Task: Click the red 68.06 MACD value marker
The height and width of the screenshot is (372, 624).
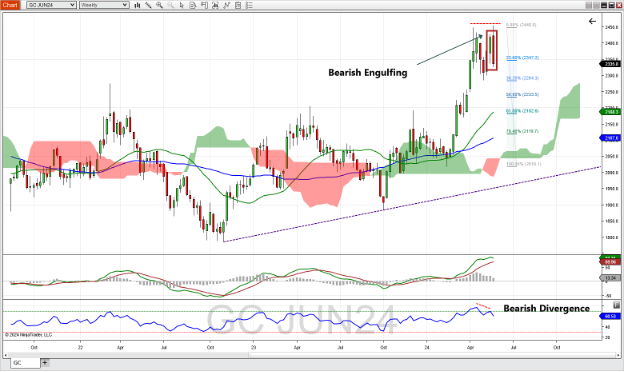Action: (x=610, y=262)
